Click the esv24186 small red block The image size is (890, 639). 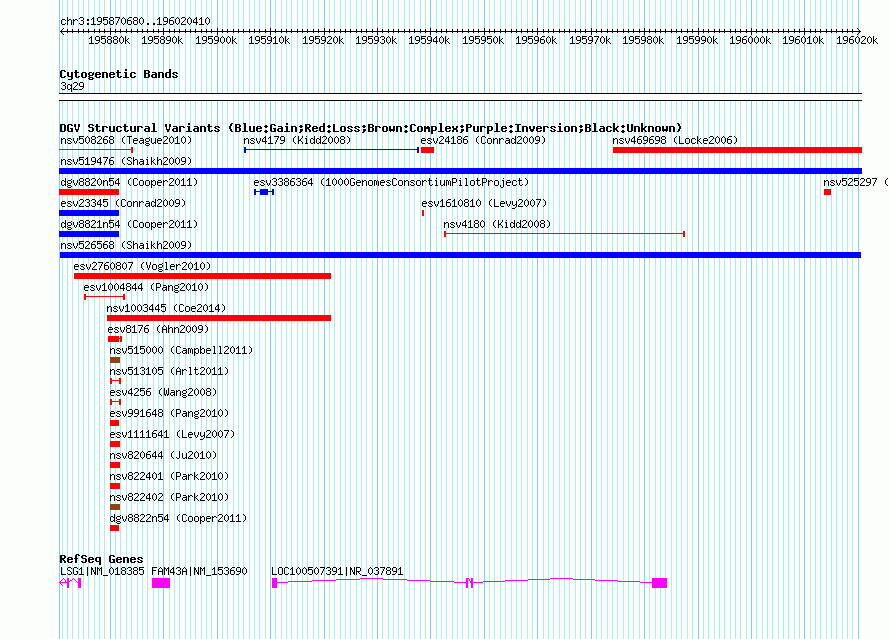point(427,150)
